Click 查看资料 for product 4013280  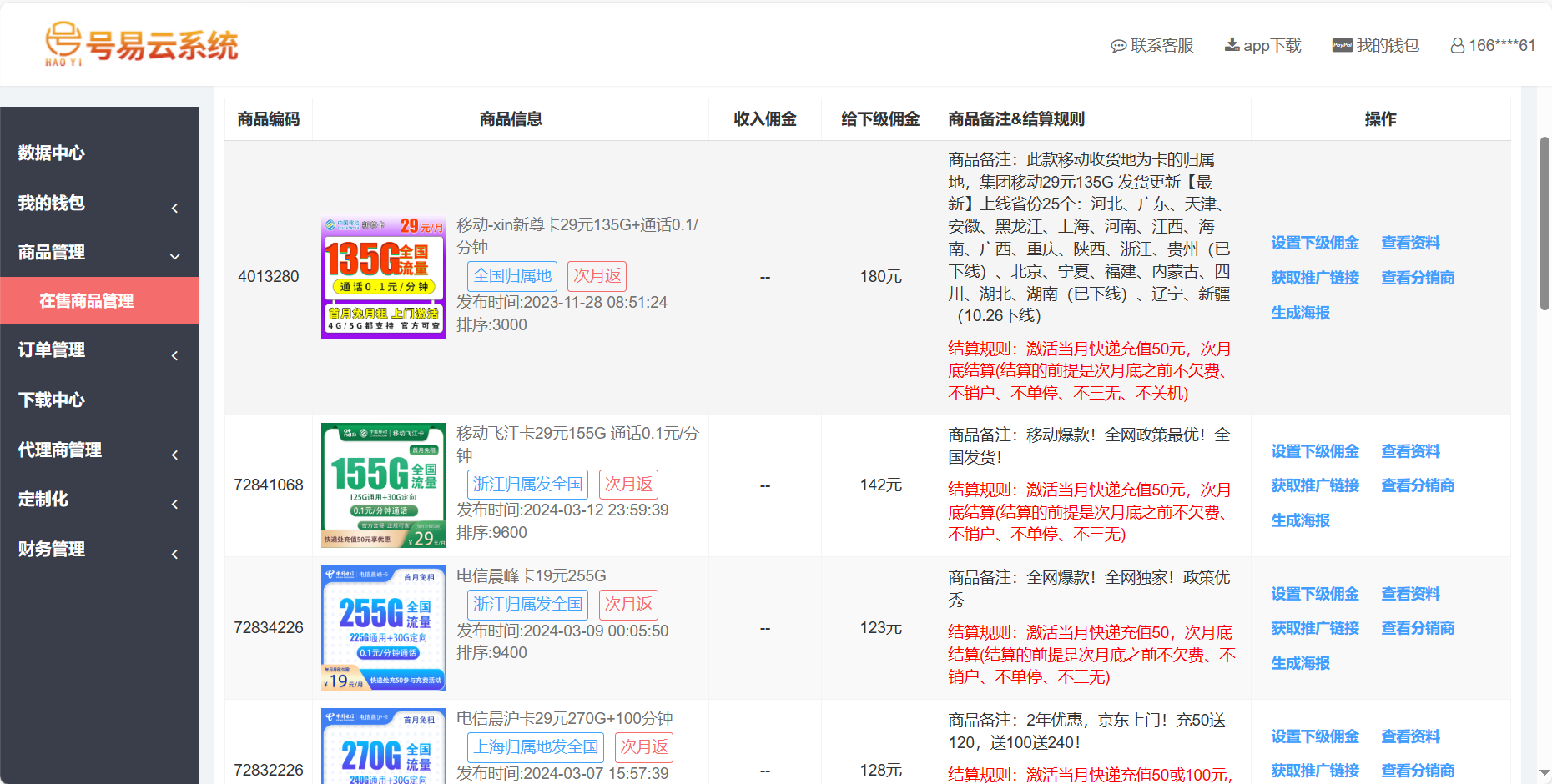[x=1411, y=243]
